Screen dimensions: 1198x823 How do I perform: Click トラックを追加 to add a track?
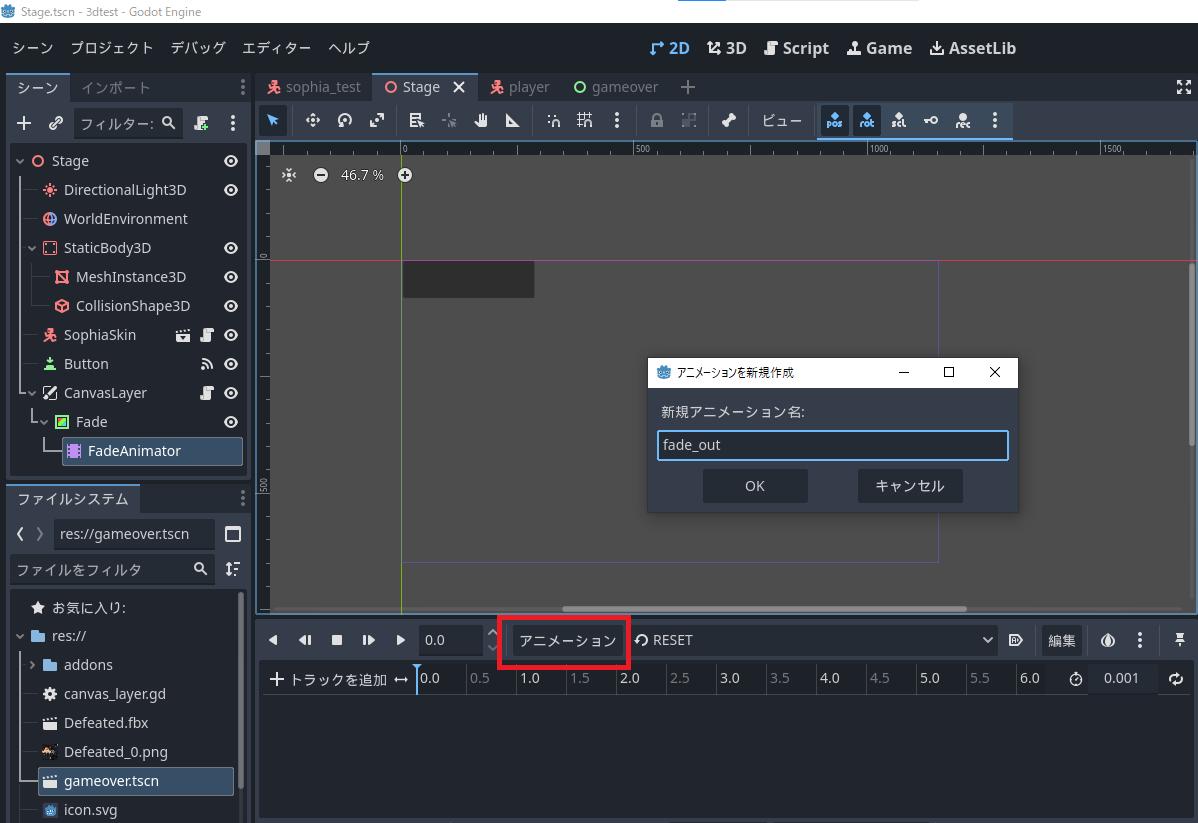329,679
